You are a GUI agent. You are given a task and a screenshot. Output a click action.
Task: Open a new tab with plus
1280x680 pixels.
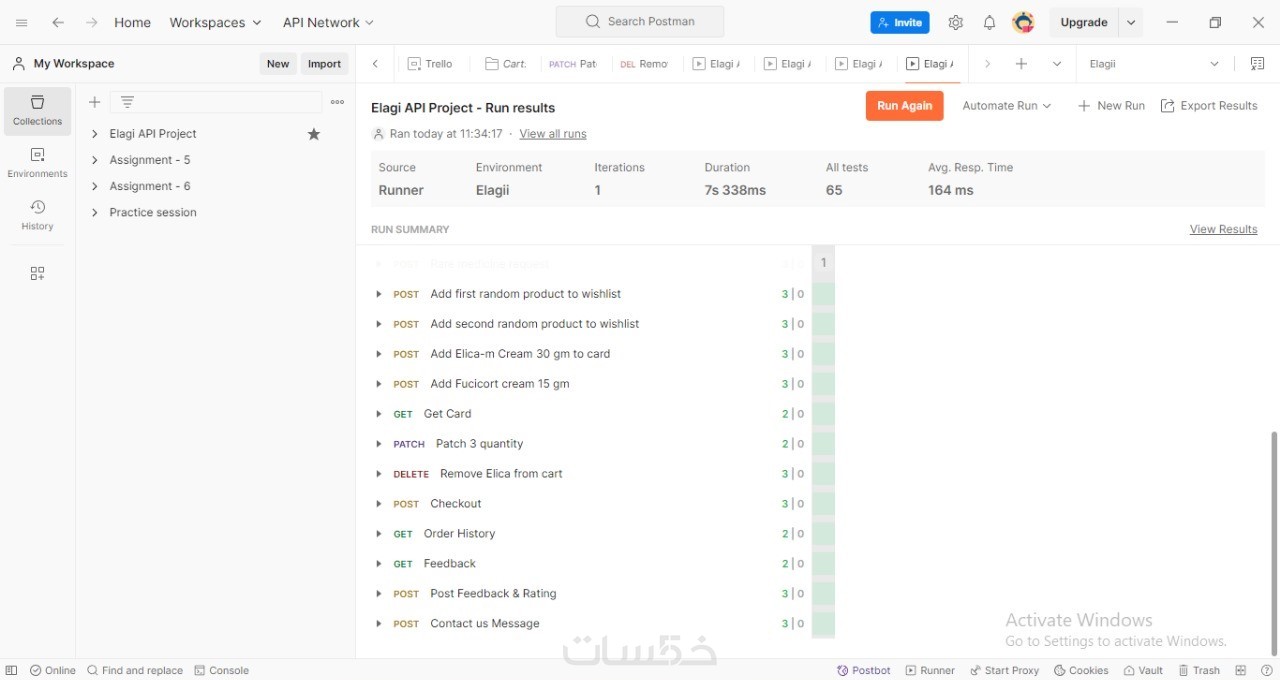pyautogui.click(x=1021, y=64)
